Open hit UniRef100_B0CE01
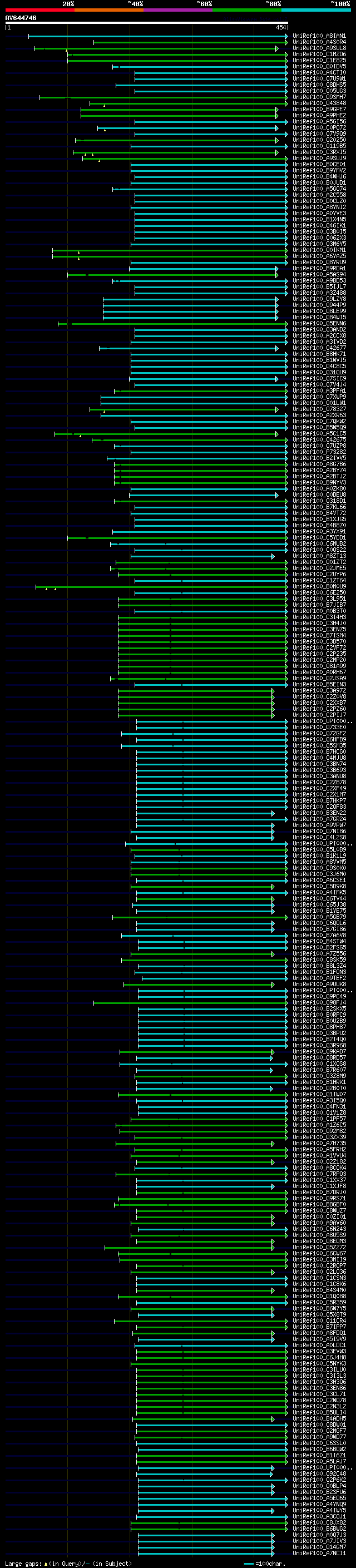 [319, 164]
